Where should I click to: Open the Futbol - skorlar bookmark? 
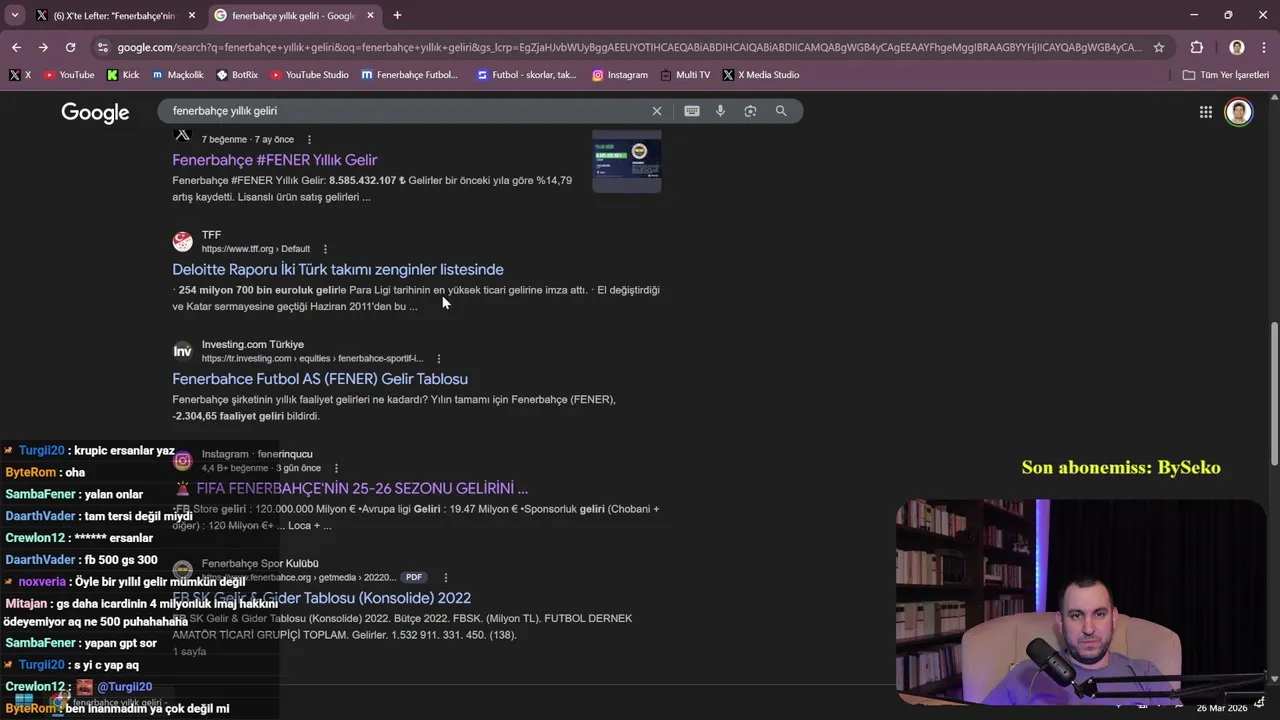click(527, 75)
